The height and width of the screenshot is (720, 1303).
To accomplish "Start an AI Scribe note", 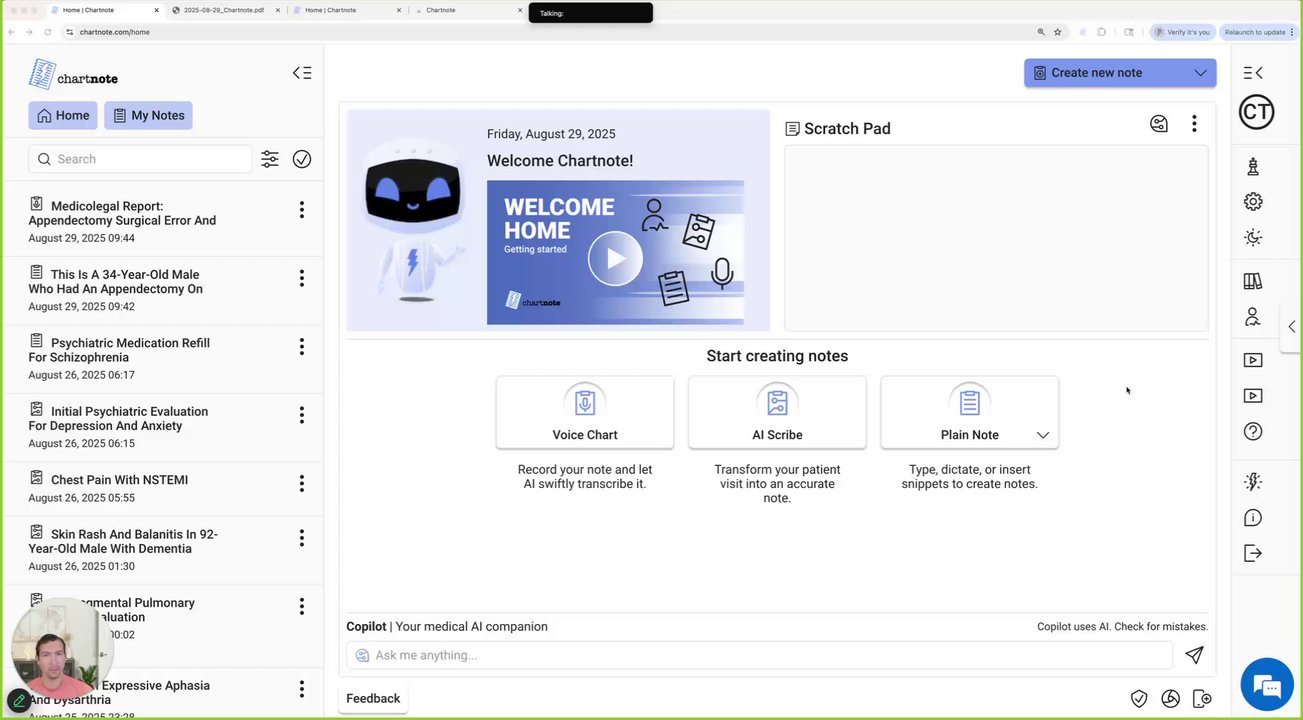I will point(777,412).
